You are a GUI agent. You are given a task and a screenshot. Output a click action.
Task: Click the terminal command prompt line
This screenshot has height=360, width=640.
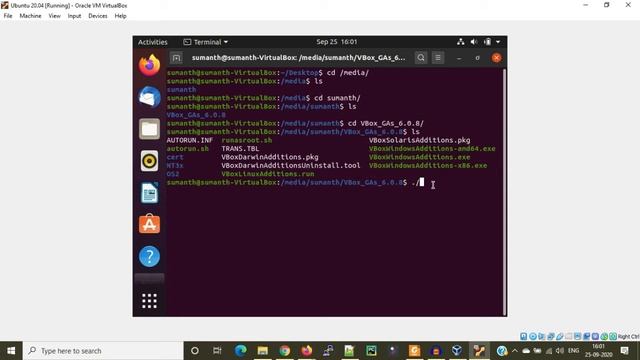(x=296, y=182)
